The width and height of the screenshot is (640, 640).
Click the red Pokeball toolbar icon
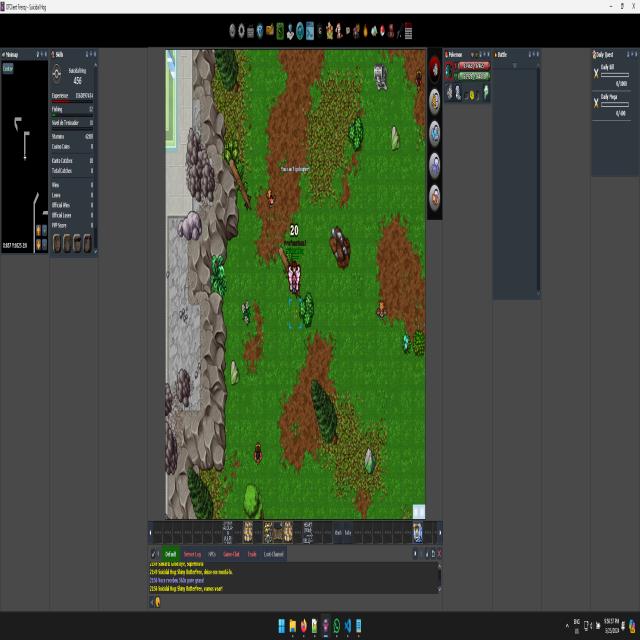point(382,31)
